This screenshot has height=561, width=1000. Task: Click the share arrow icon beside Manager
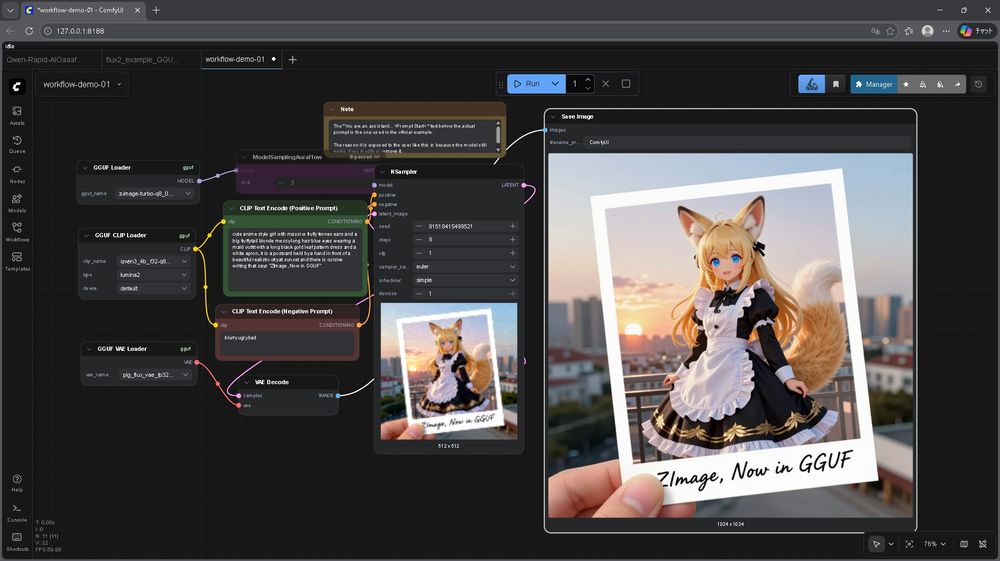[x=957, y=84]
